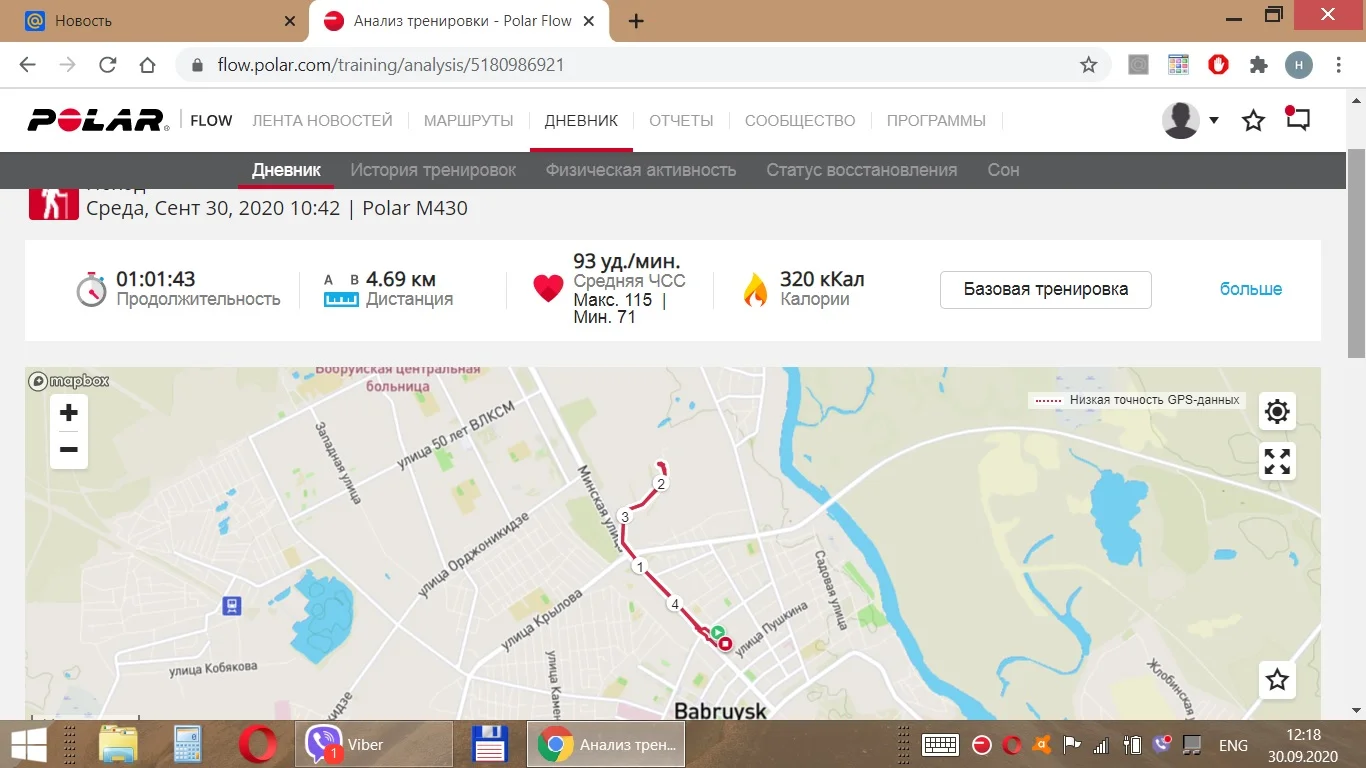Select the ДНЕВНИК menu item

(x=581, y=121)
